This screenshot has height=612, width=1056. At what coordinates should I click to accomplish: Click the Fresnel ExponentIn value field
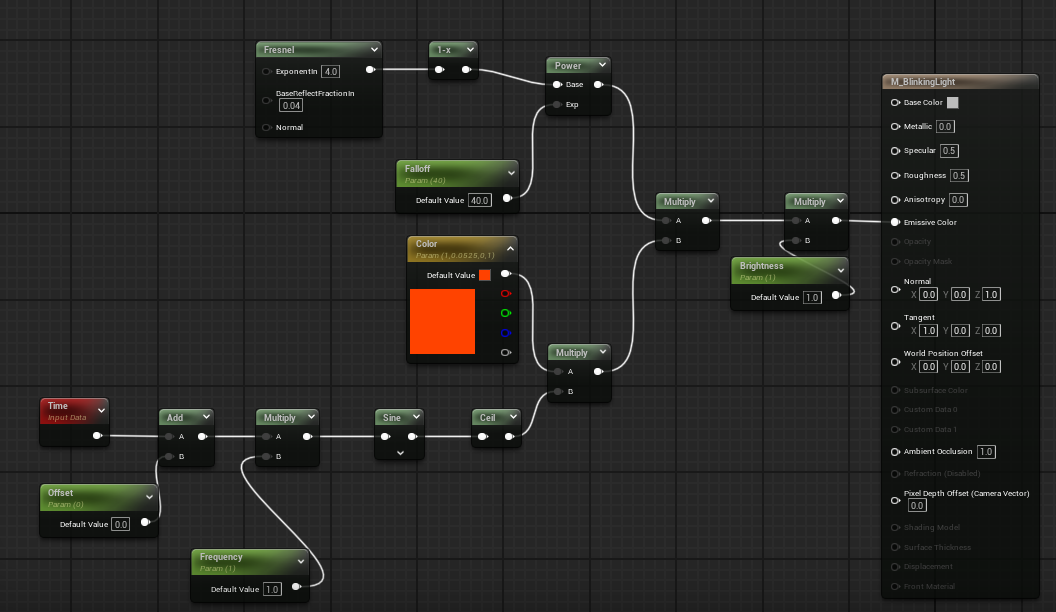(x=331, y=71)
